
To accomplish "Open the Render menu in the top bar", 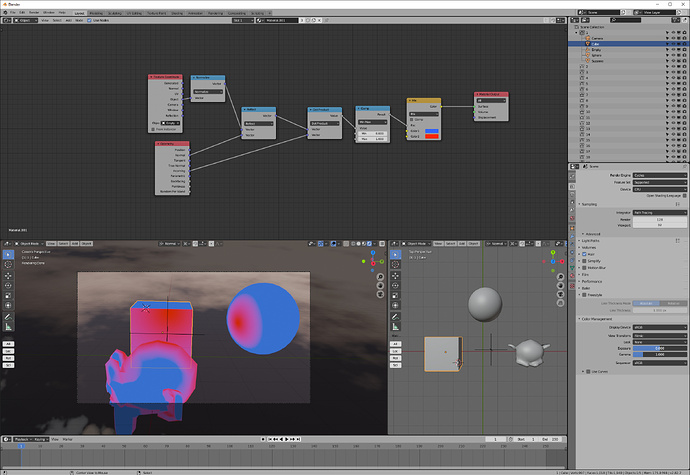I will (x=34, y=13).
